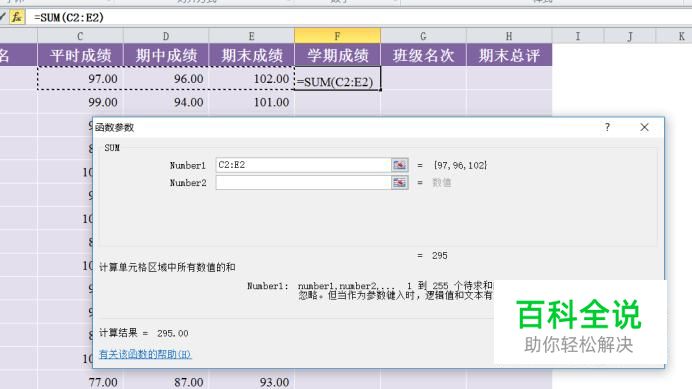692x389 pixels.
Task: Click the fx insert function icon
Action: point(17,17)
